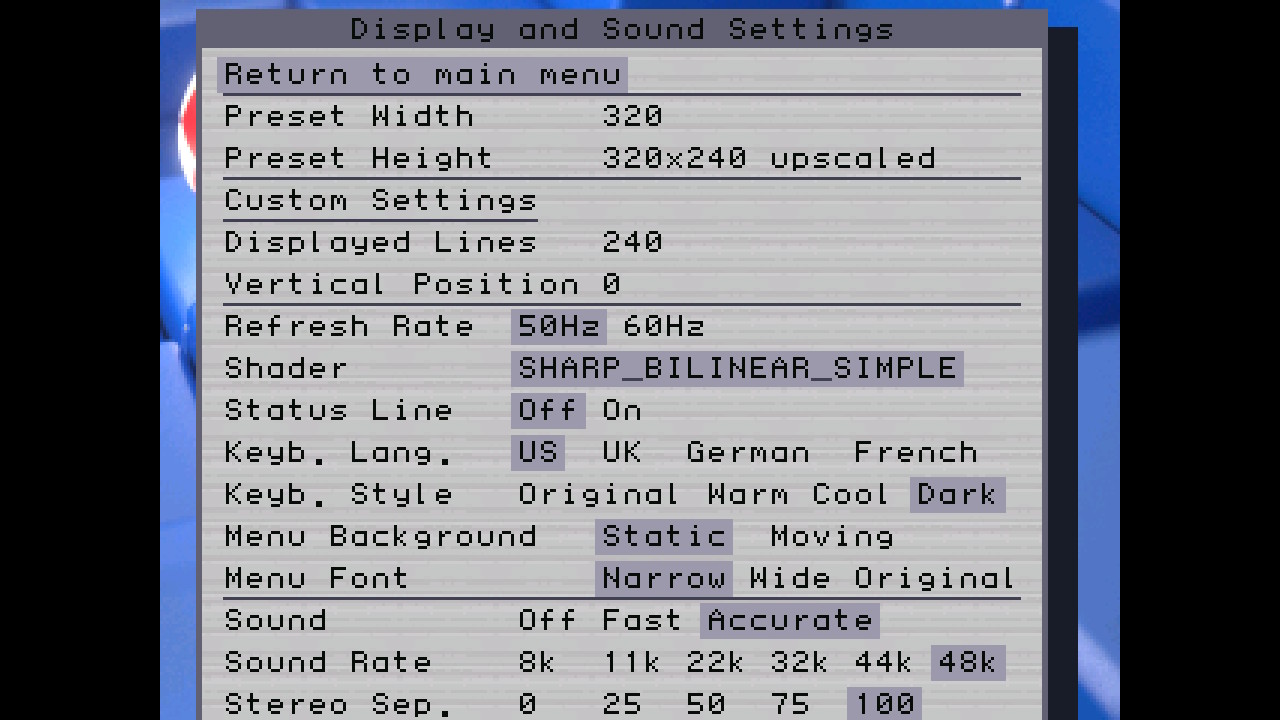Select Original keyboard style
The width and height of the screenshot is (1280, 720).
598,494
